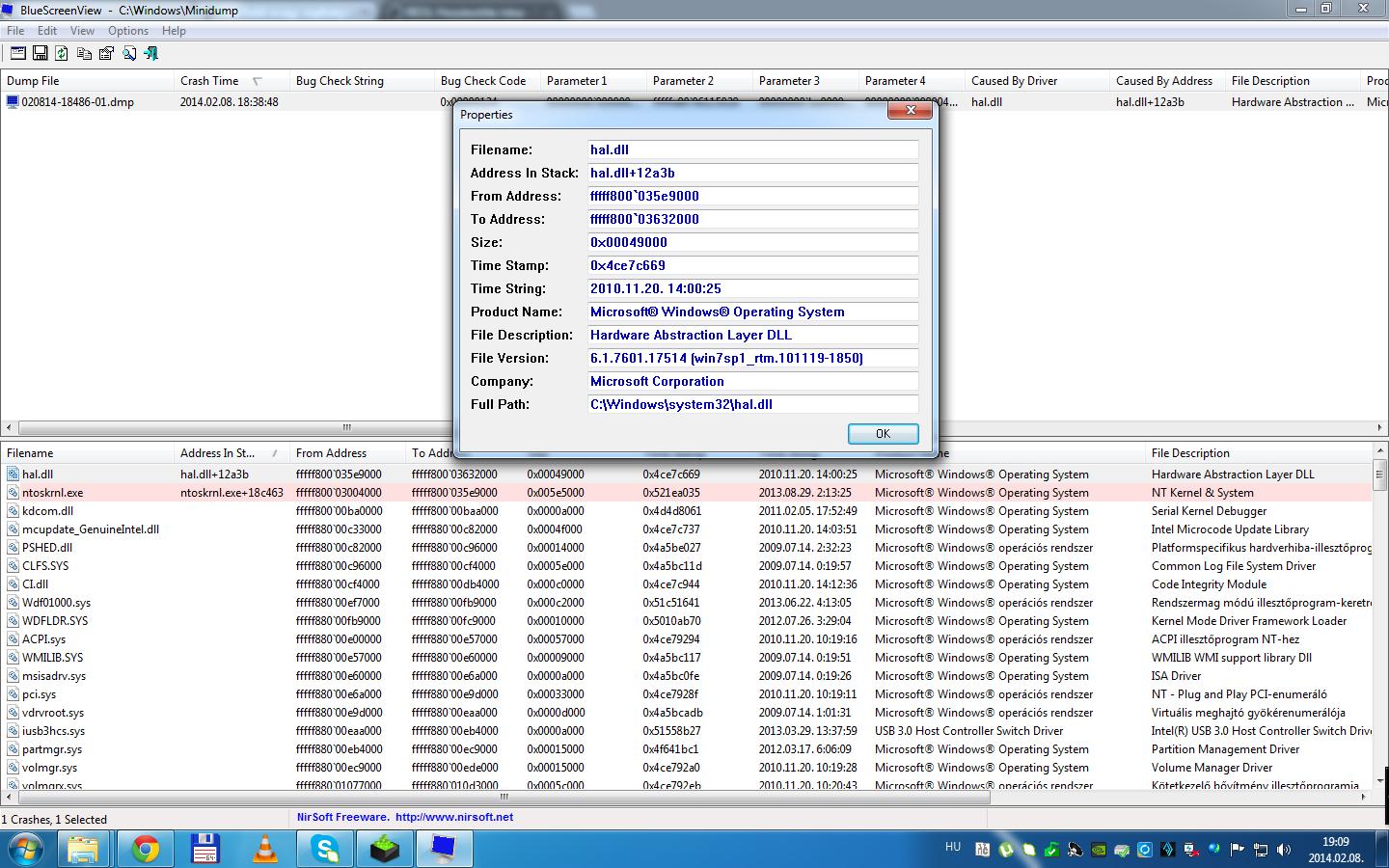Screen dimensions: 1389x868
Task: Open the Windows Start orb
Action: pyautogui.click(x=26, y=850)
